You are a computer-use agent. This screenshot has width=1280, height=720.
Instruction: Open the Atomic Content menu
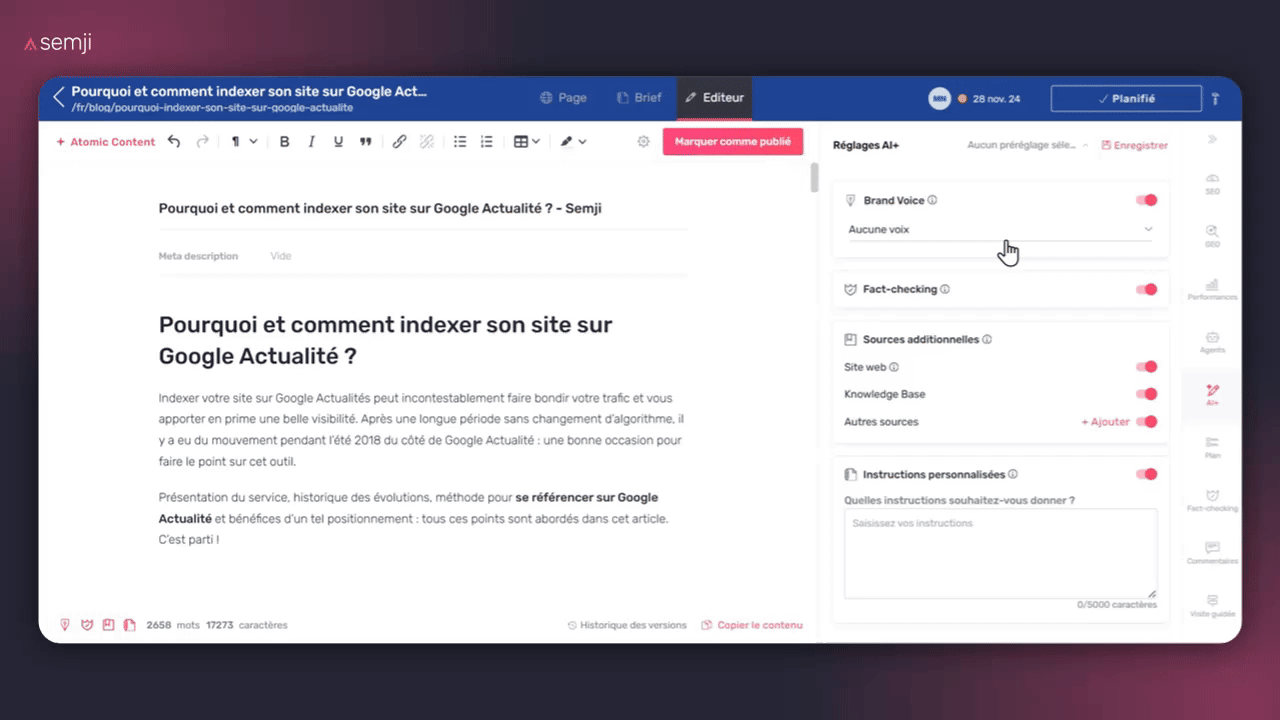point(105,141)
